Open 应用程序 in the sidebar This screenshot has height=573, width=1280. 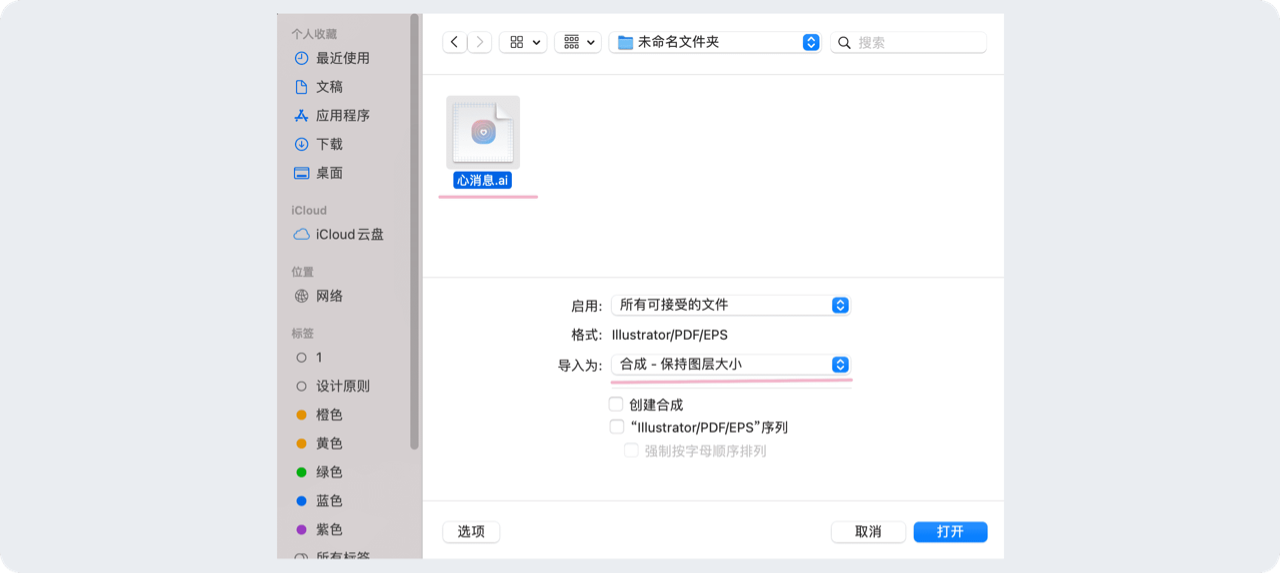pos(343,115)
